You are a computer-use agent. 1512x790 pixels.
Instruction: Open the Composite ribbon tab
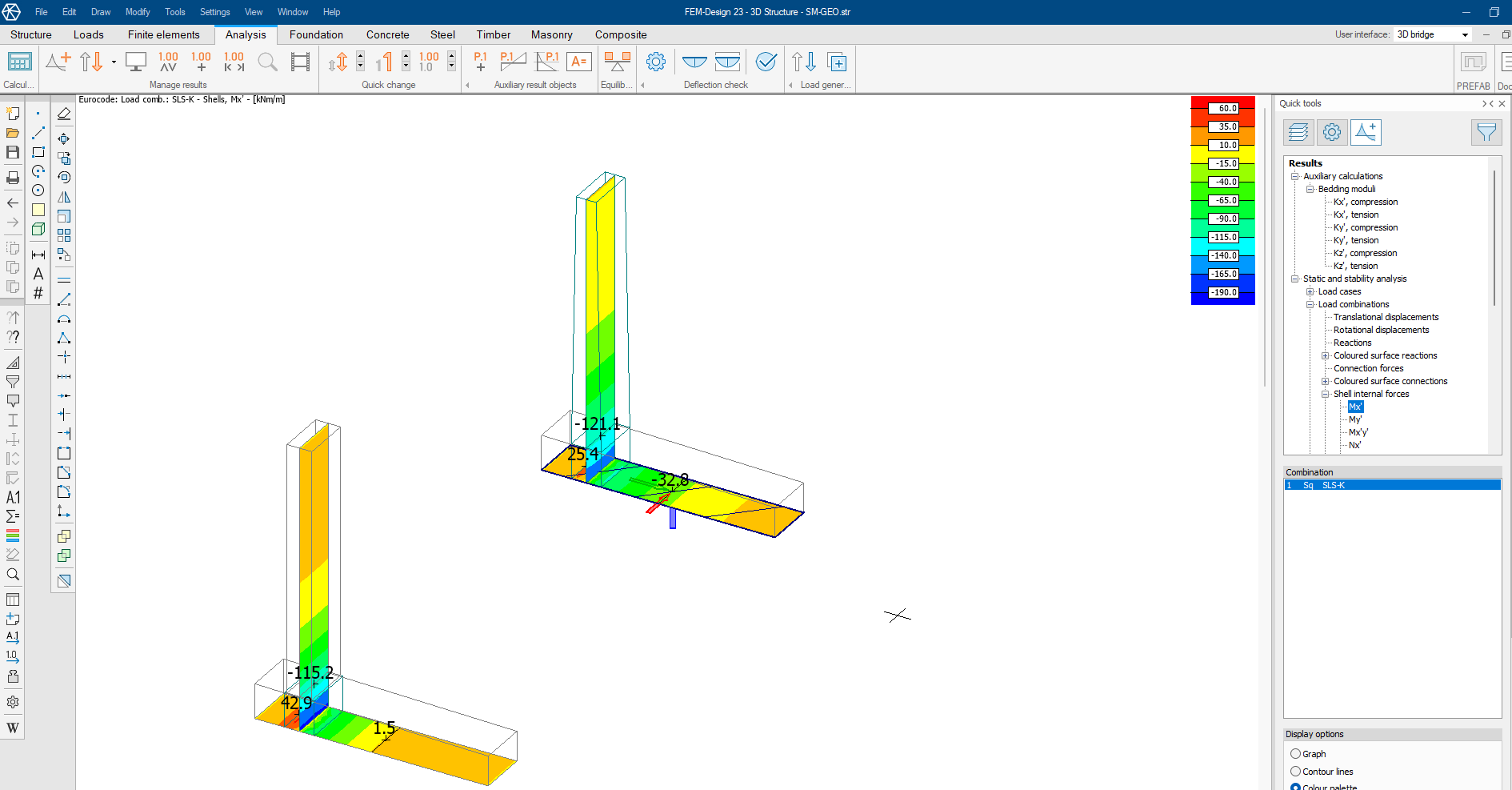coord(621,34)
